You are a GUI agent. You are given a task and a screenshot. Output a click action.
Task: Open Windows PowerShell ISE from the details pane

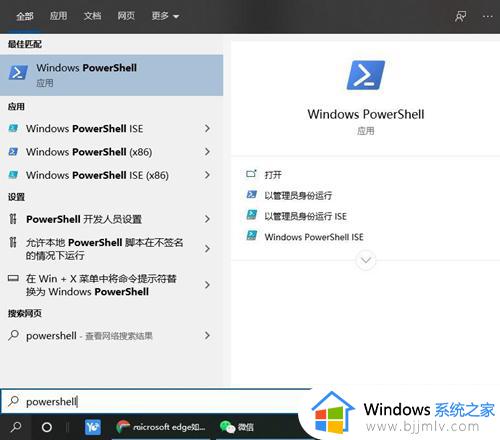point(314,237)
